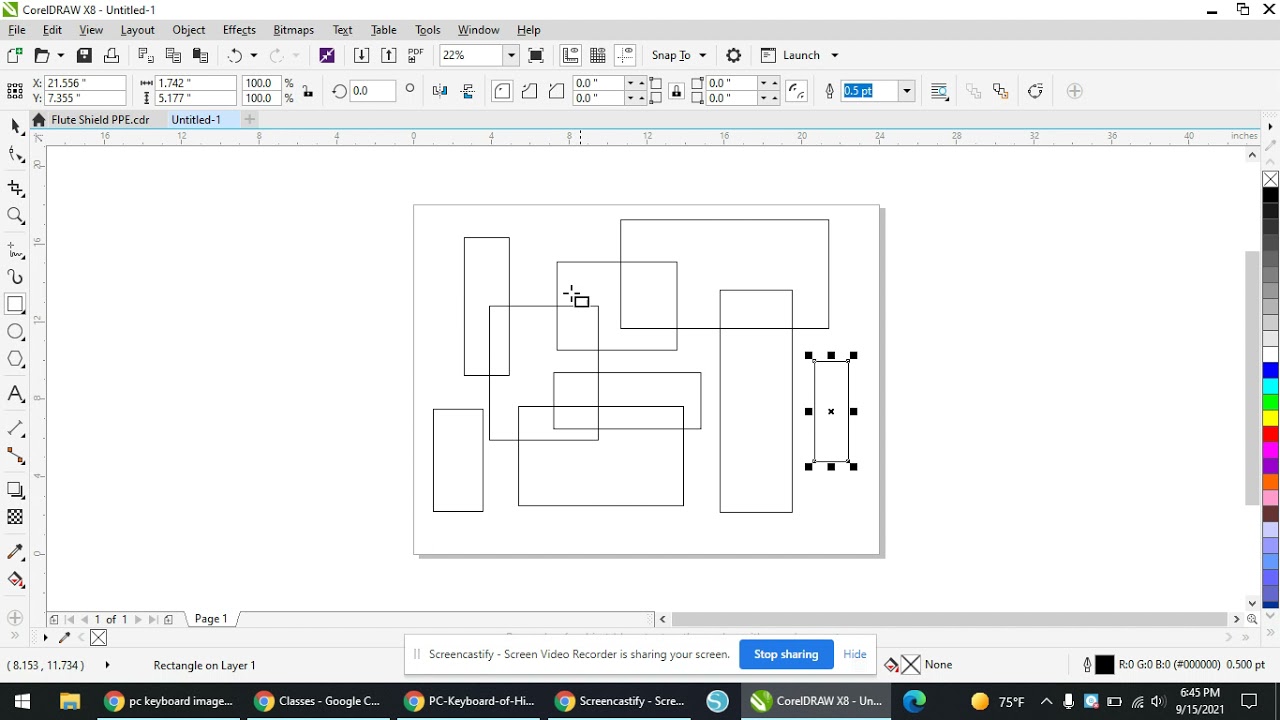Pick the blue swatch in the palette
The width and height of the screenshot is (1280, 720).
coord(1270,371)
